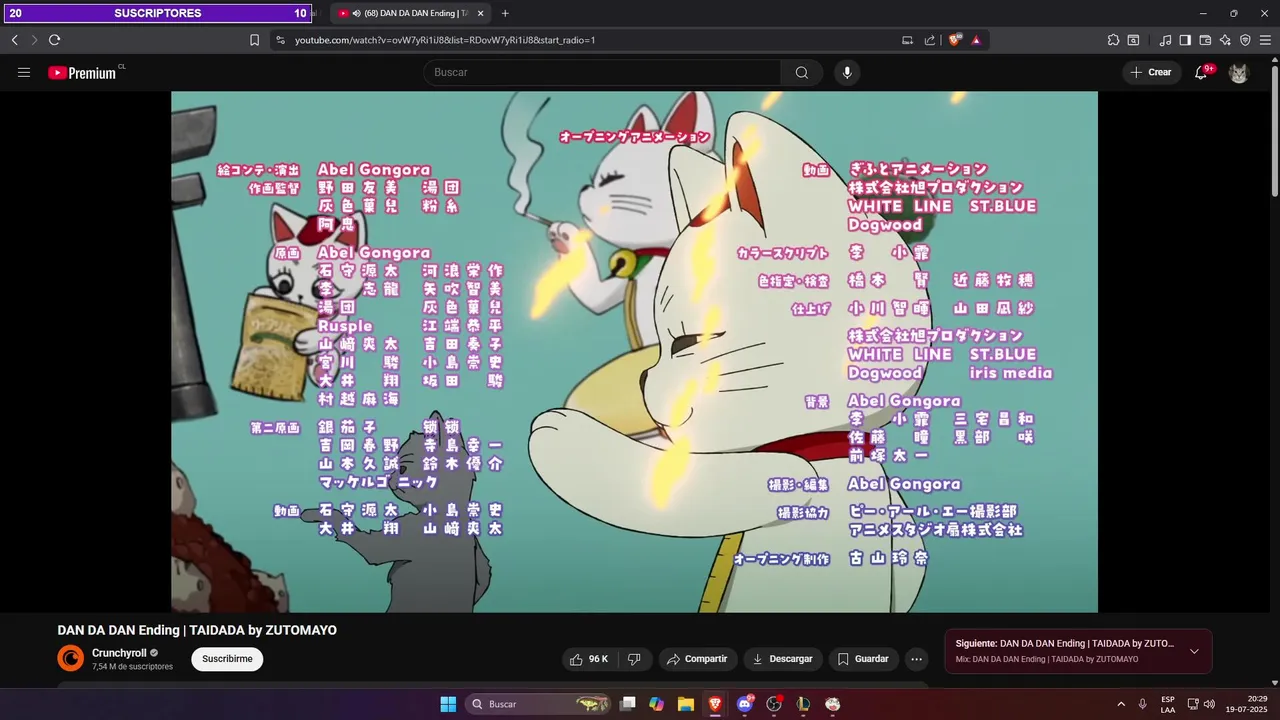Image resolution: width=1280 pixels, height=720 pixels.
Task: Select the DAN DA DAN Ending tab
Action: [x=410, y=13]
